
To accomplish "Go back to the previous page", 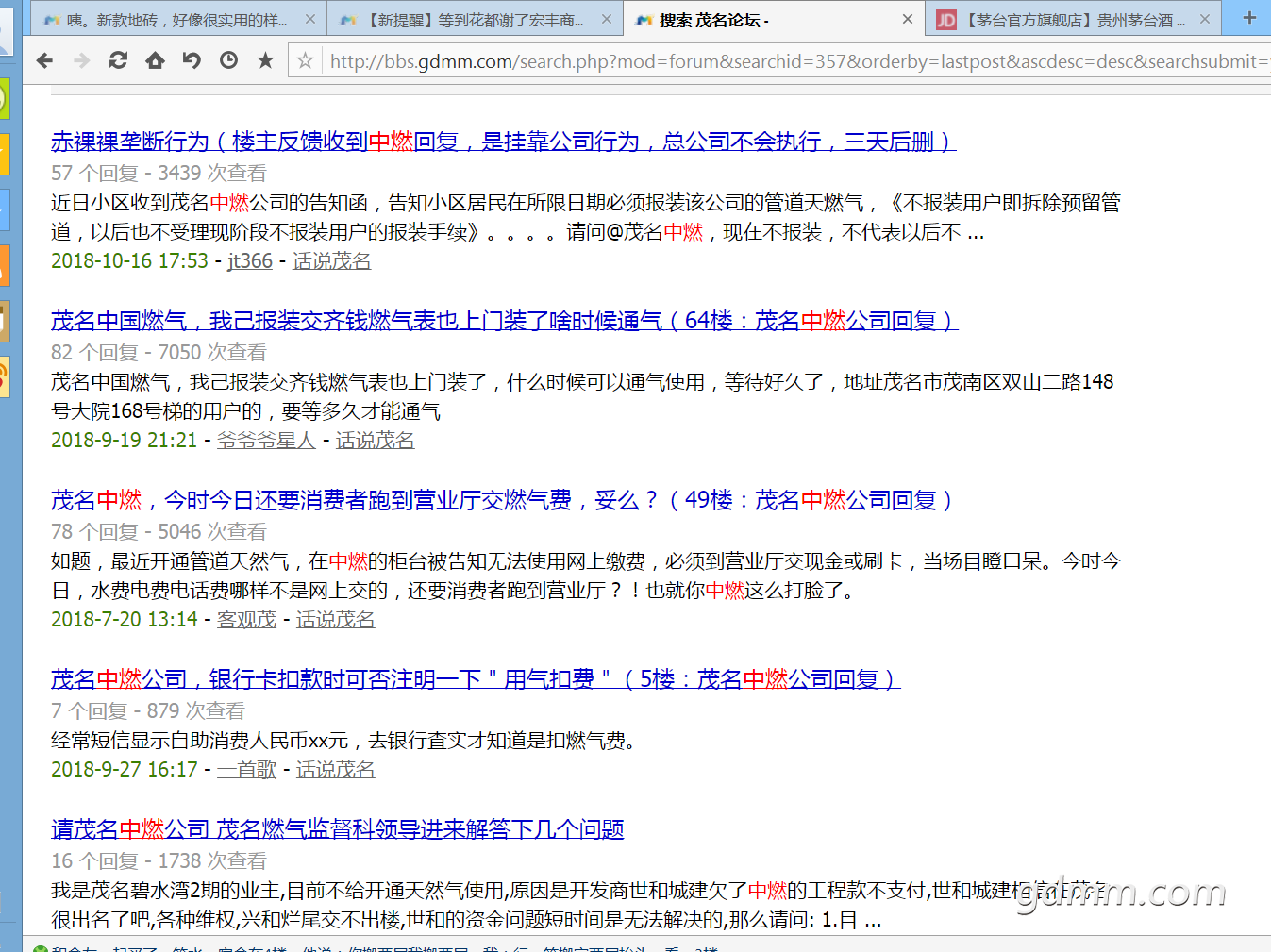I will 44,60.
